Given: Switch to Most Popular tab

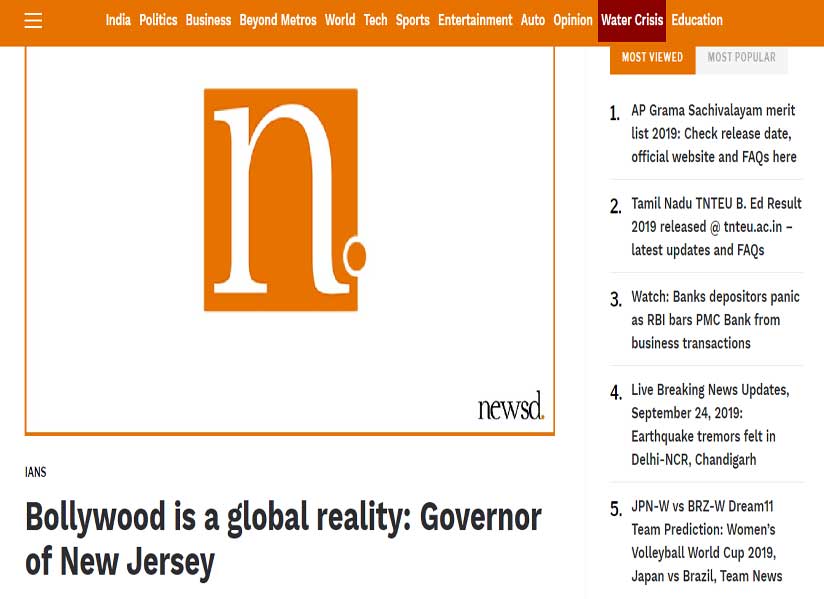Looking at the screenshot, I should (741, 58).
